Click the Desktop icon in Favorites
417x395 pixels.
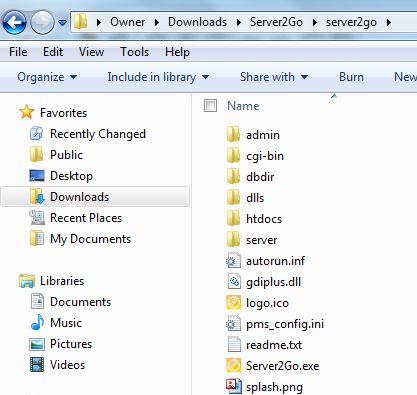pos(37,176)
